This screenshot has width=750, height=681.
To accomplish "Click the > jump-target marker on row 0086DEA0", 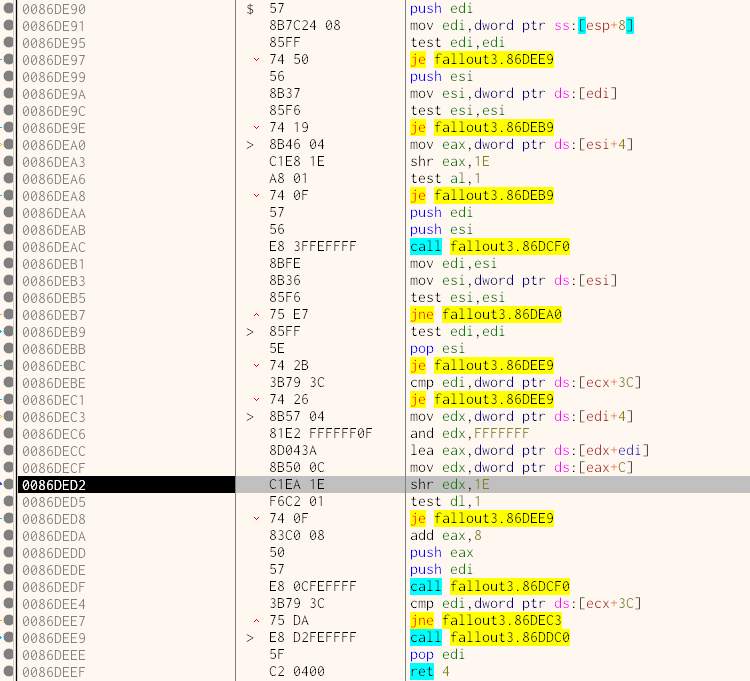I will tap(250, 144).
